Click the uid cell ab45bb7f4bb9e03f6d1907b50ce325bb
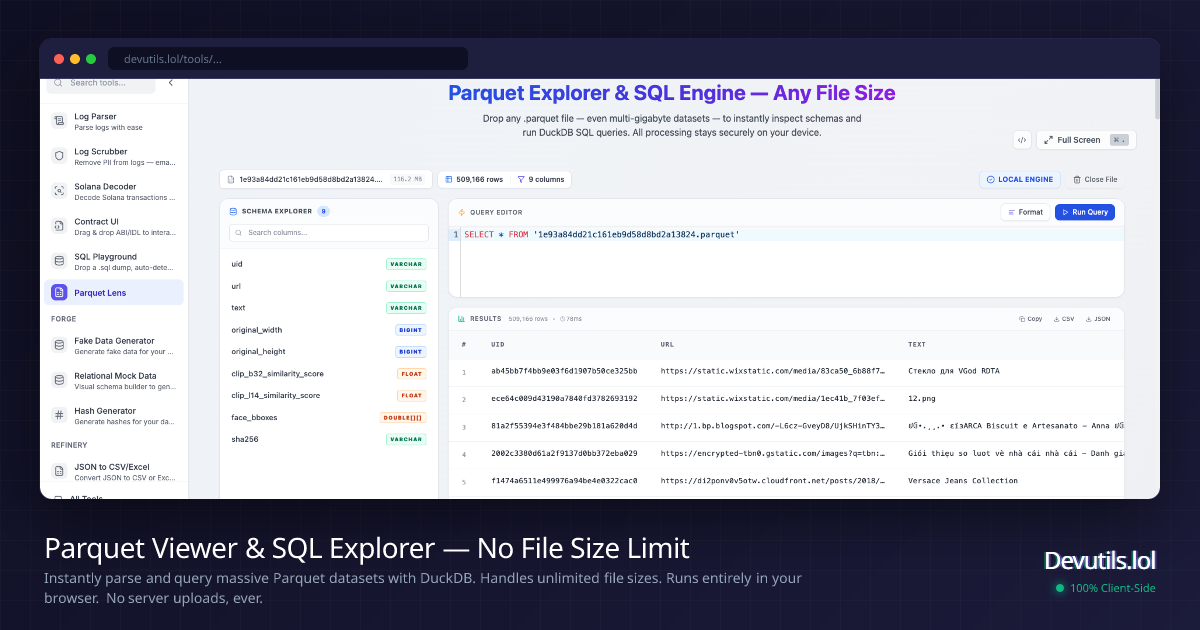This screenshot has width=1200, height=630. (x=564, y=371)
